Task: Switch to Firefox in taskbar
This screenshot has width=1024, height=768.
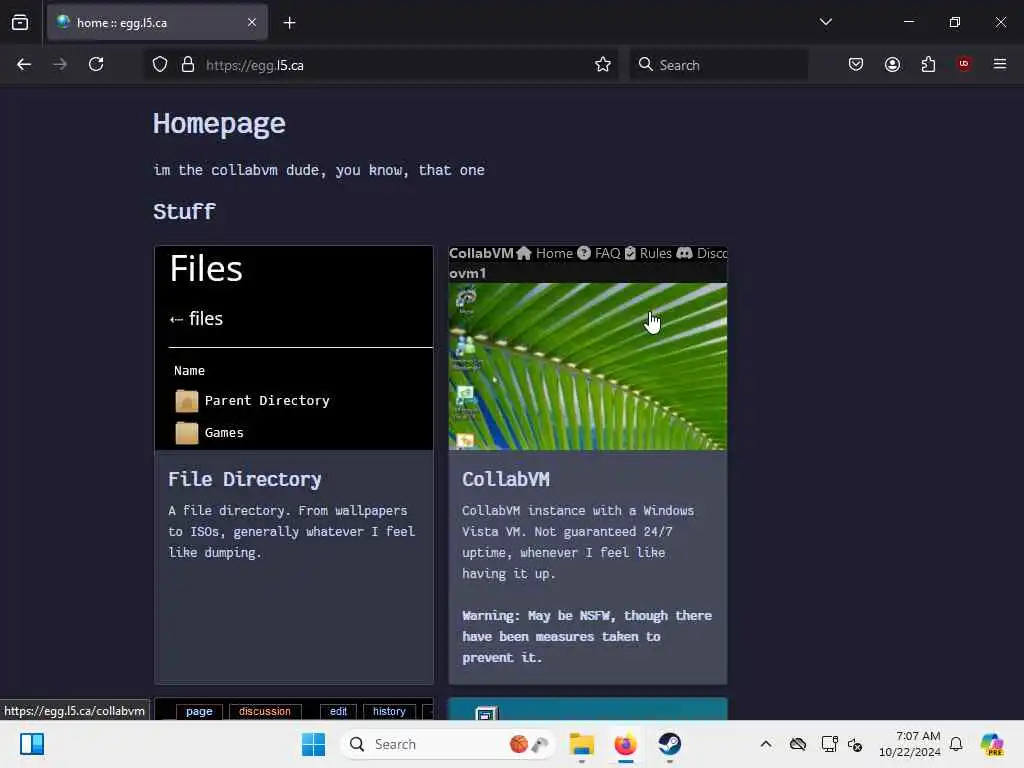Action: [x=626, y=744]
